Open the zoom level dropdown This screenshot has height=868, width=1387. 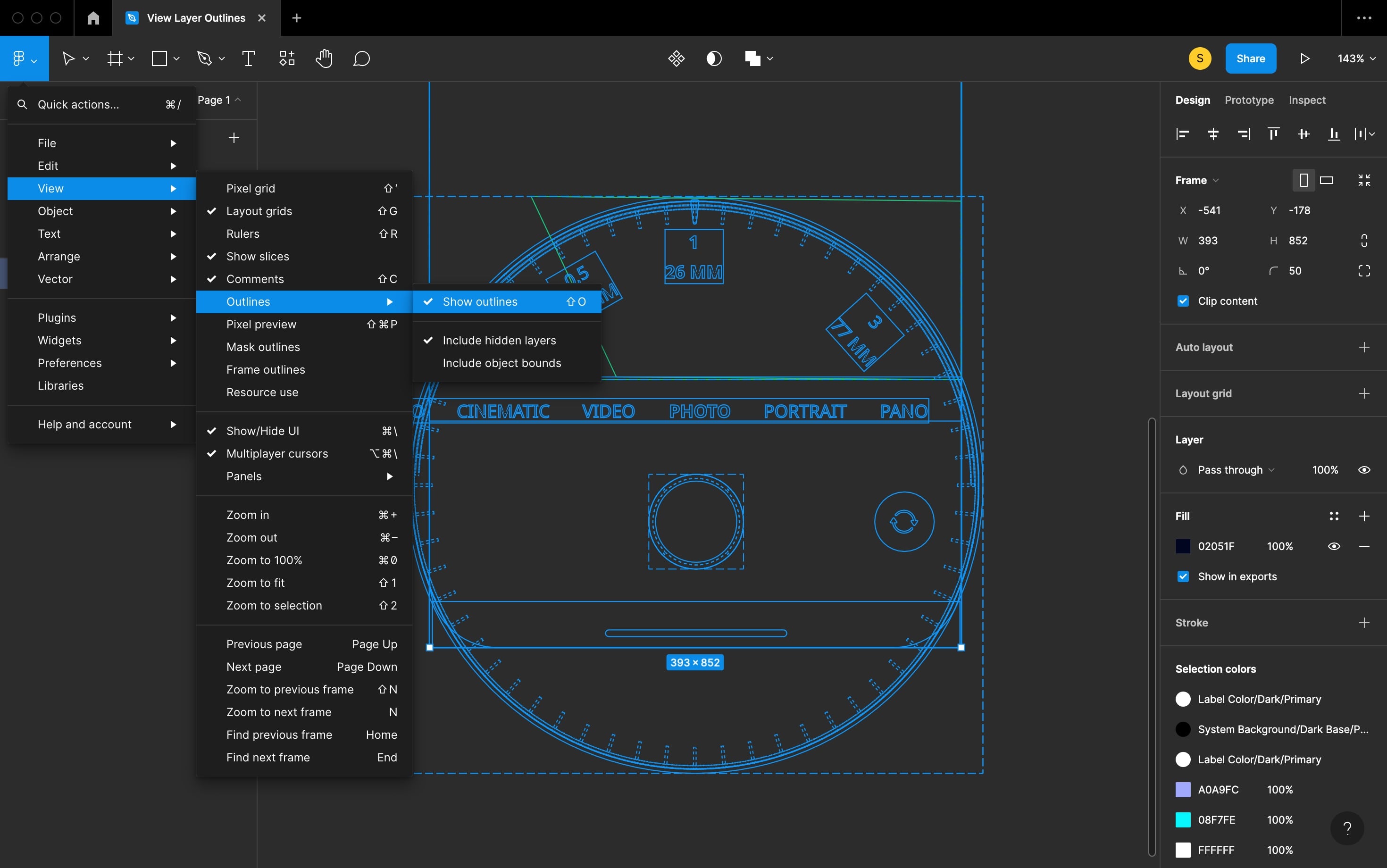1355,58
